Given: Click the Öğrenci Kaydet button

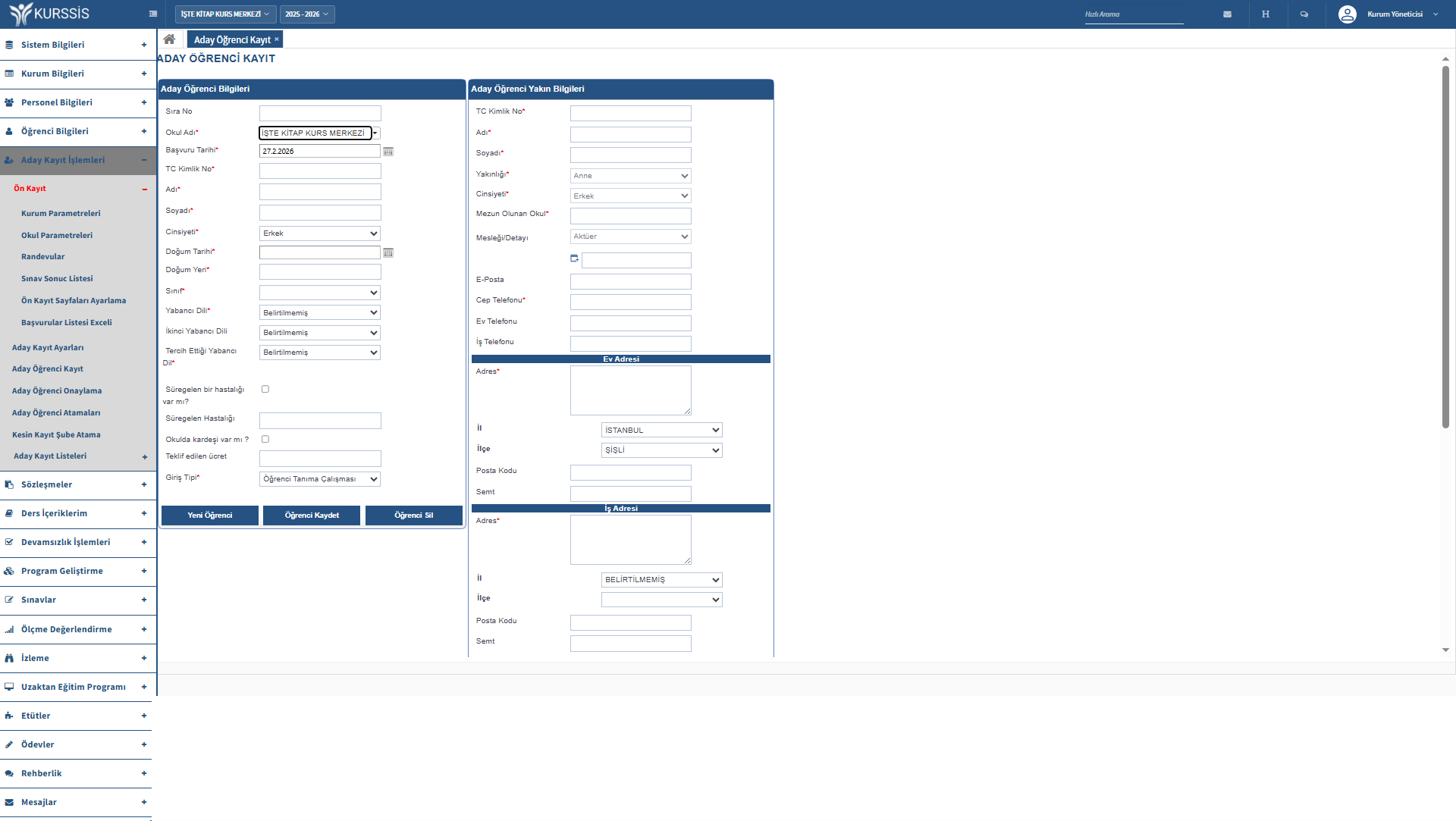Looking at the screenshot, I should point(312,515).
